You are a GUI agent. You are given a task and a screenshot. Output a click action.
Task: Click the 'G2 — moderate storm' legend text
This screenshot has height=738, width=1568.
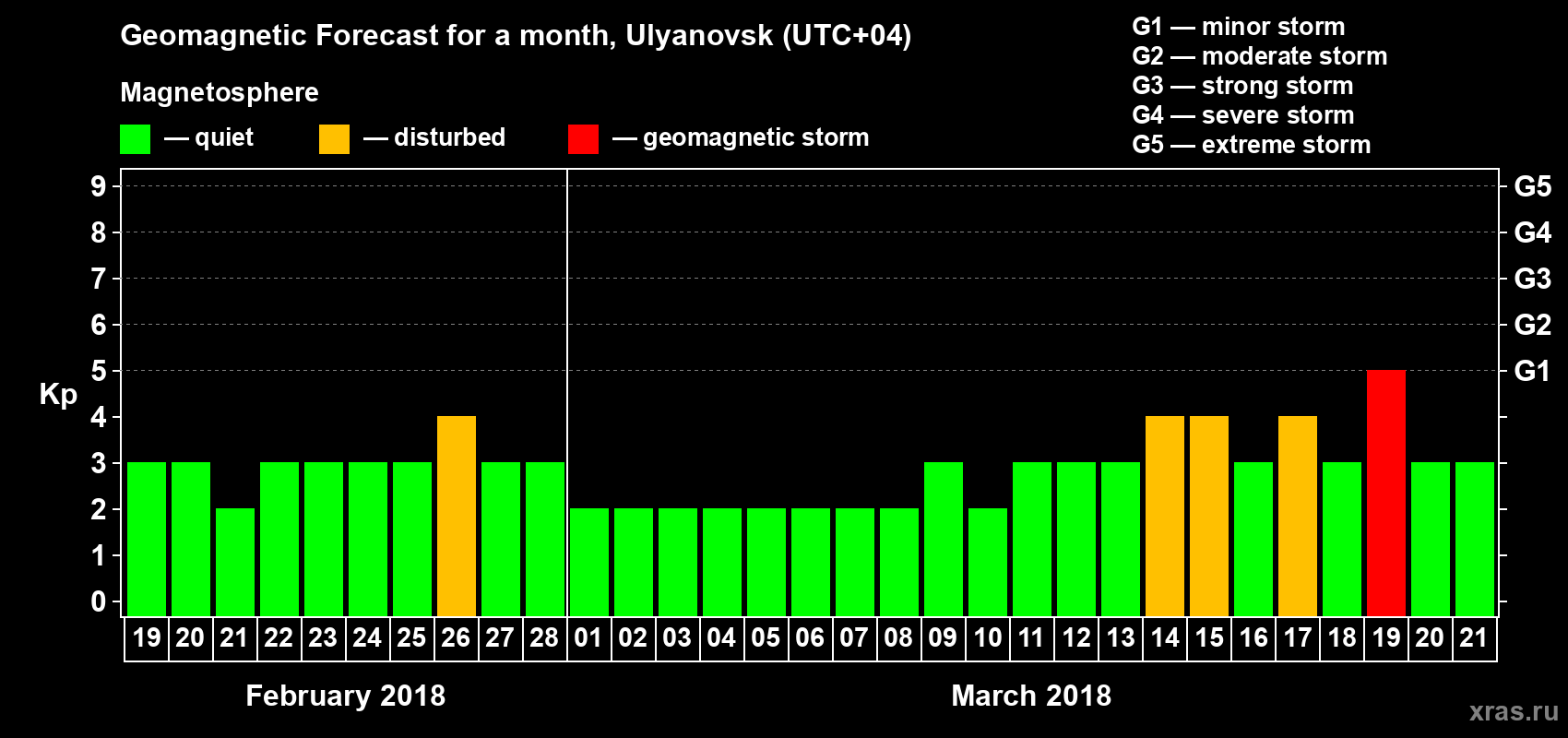(1260, 56)
